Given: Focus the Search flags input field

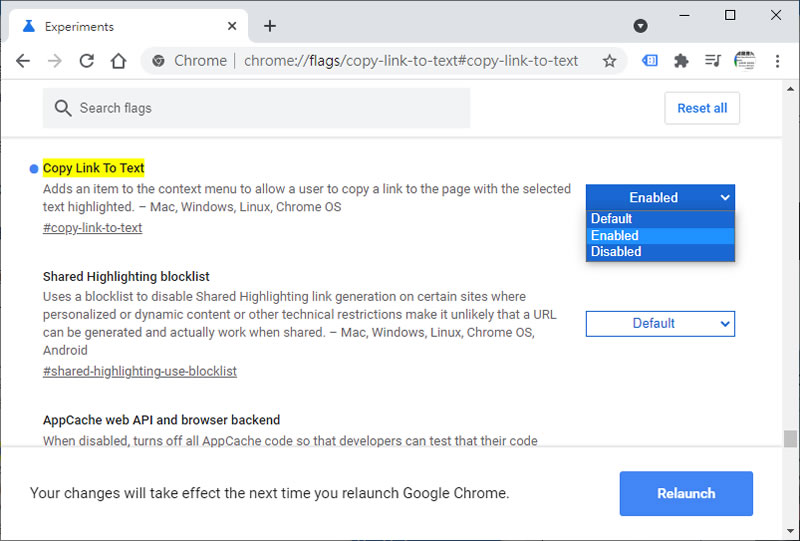Looking at the screenshot, I should (x=256, y=108).
